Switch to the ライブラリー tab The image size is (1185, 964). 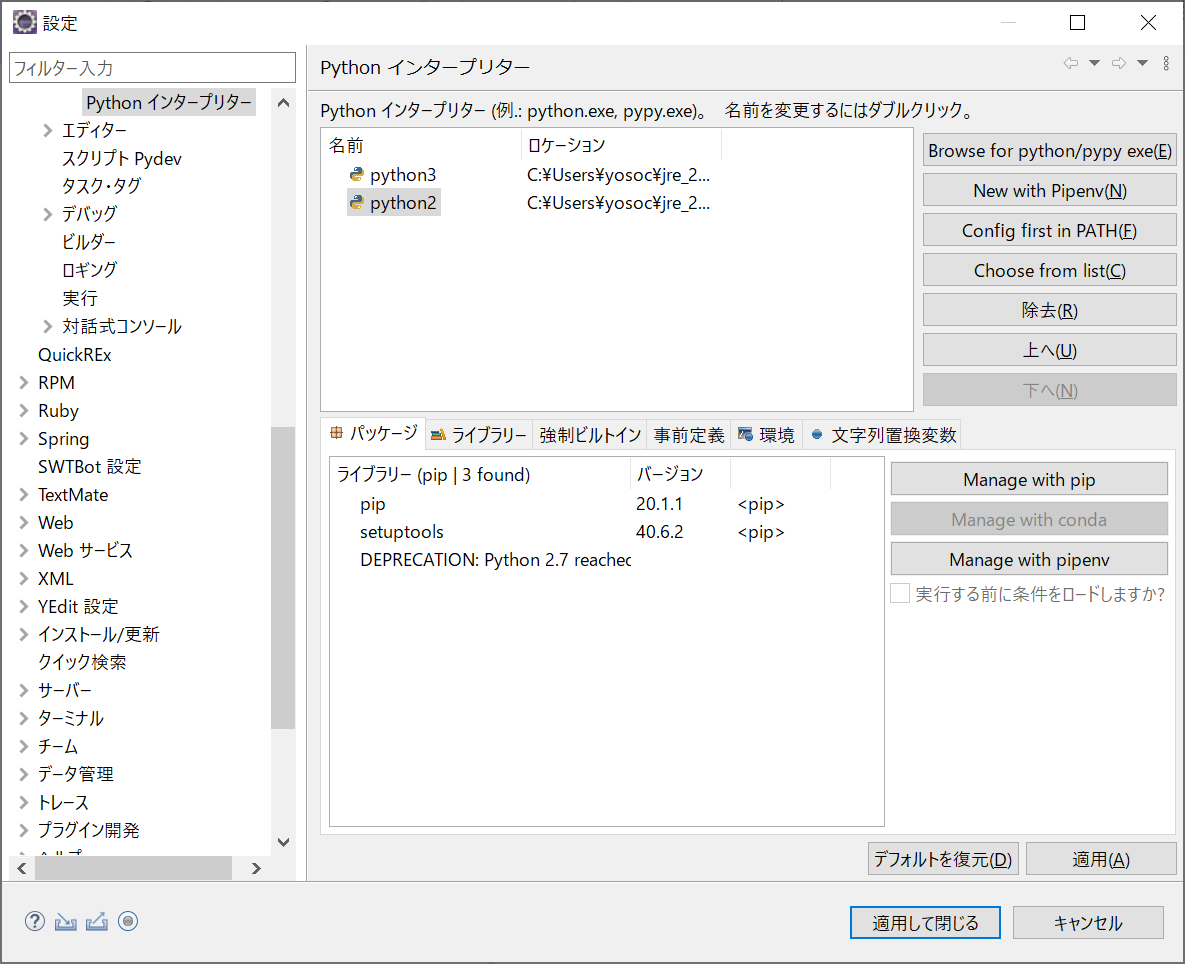click(x=479, y=435)
